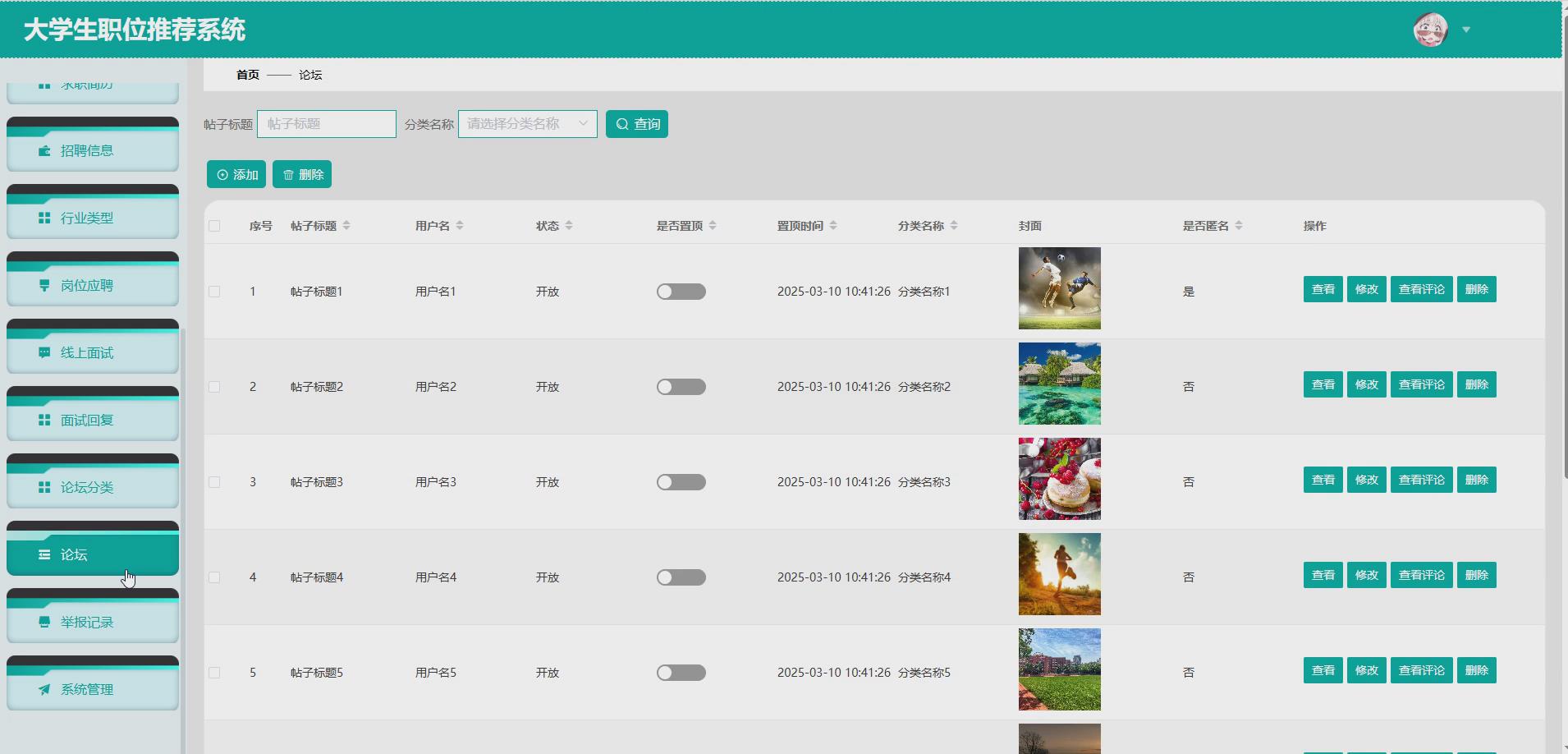Sort by 用户名 column arrows
The width and height of the screenshot is (1568, 754).
[x=460, y=226]
